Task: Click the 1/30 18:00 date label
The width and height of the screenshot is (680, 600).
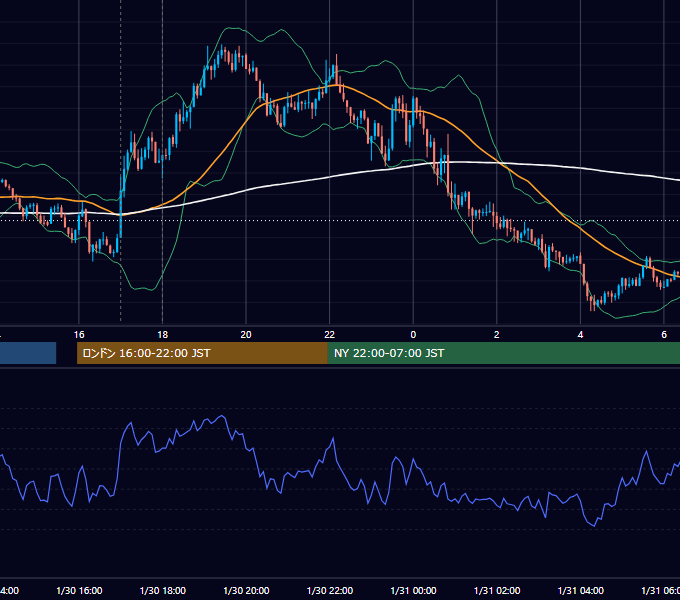Action: point(163,590)
